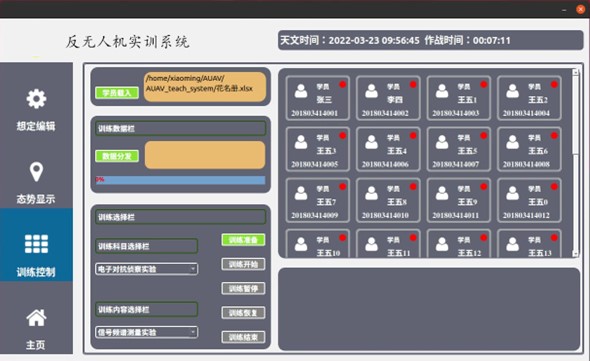The image size is (590, 361).
Task: Click the 训练控制 grid icon
Action: [36, 244]
